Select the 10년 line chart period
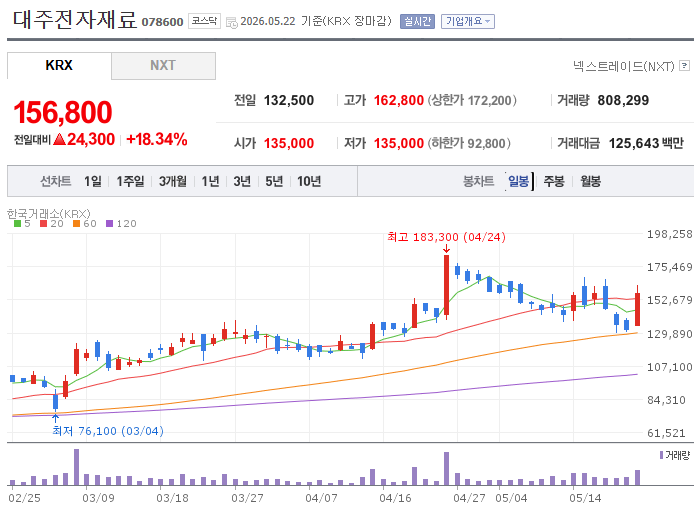694x508 pixels. tap(309, 181)
